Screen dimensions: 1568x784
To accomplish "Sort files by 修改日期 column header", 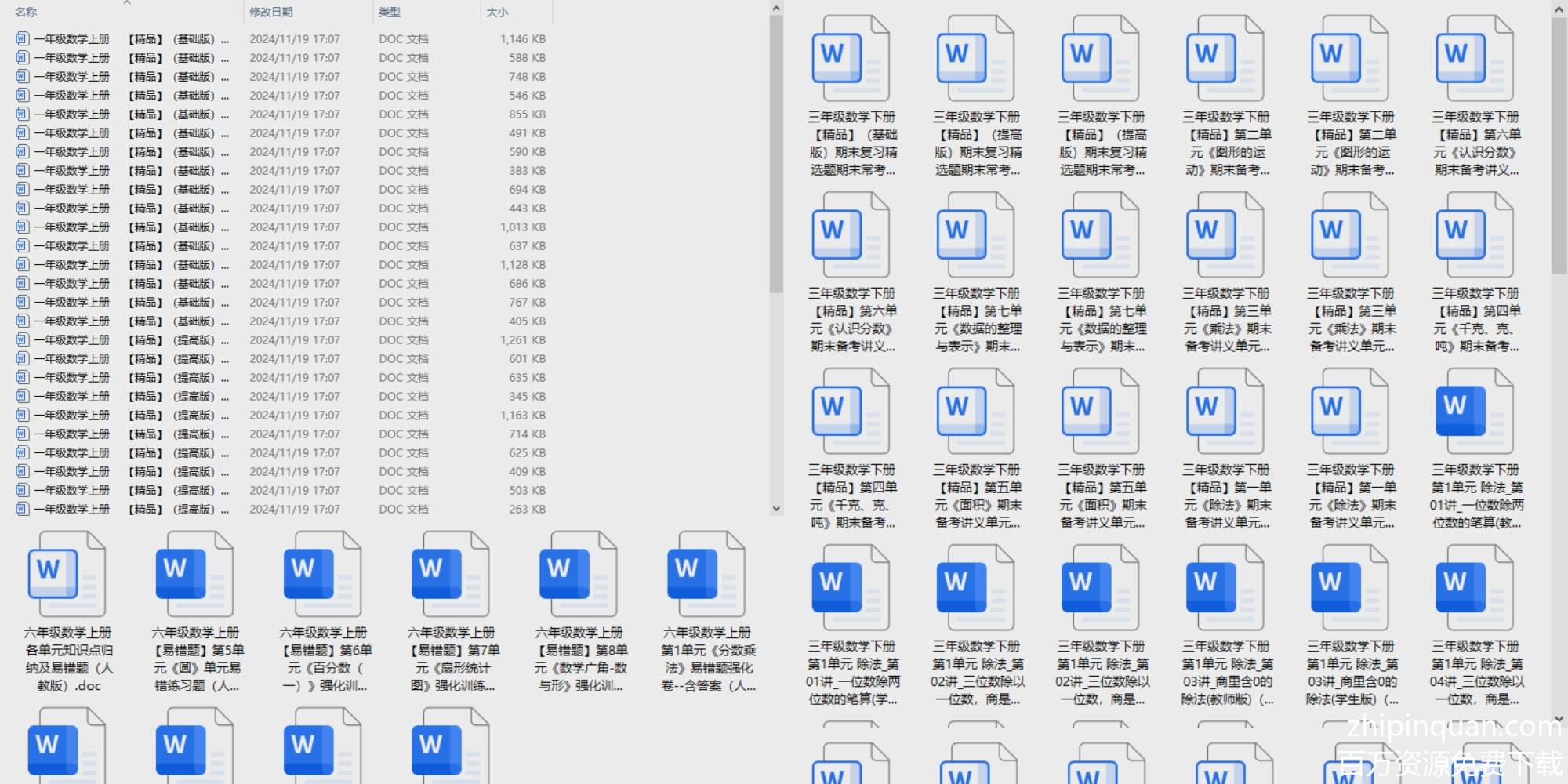I will pyautogui.click(x=271, y=13).
